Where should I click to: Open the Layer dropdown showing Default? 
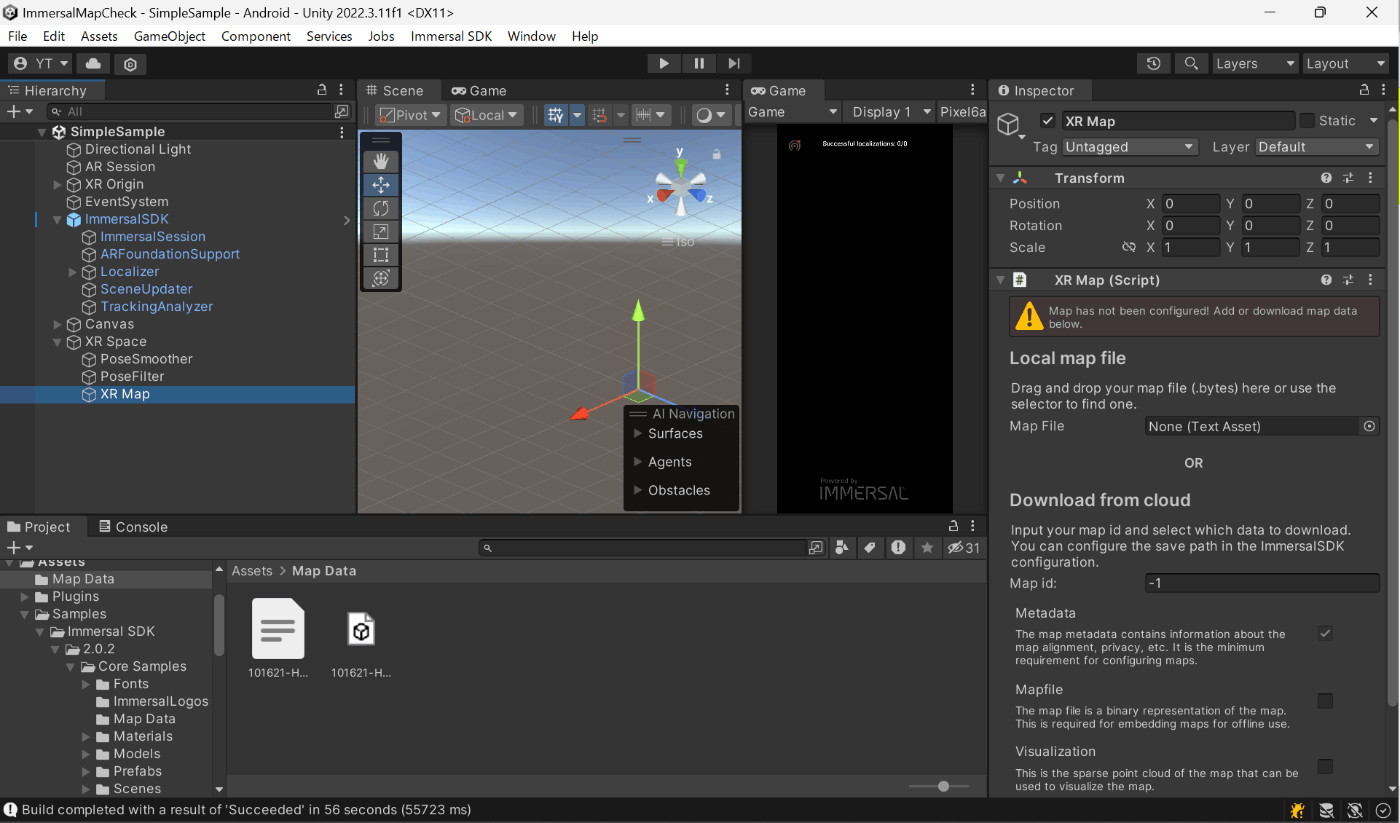1317,147
